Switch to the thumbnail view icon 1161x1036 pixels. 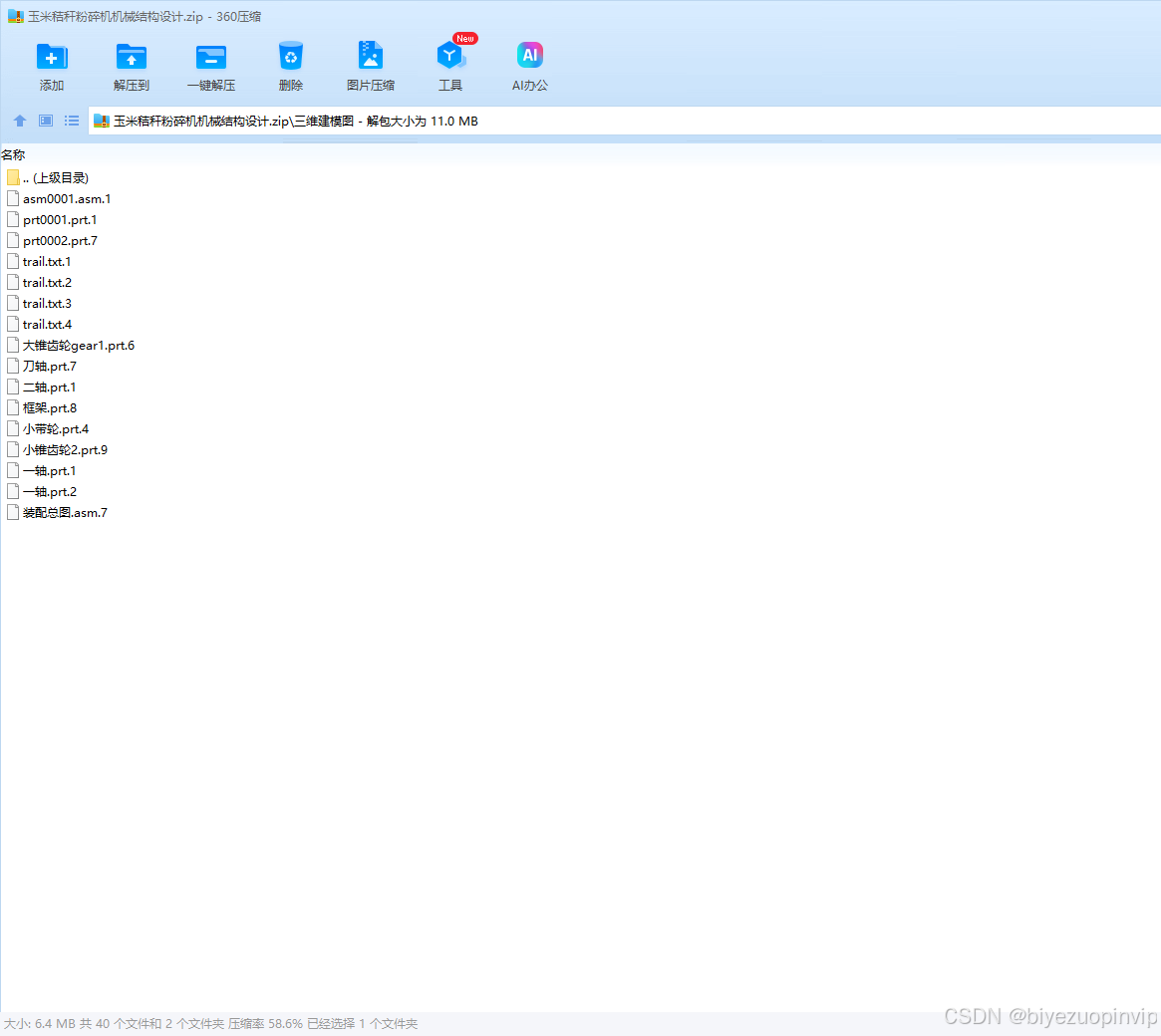[x=46, y=121]
